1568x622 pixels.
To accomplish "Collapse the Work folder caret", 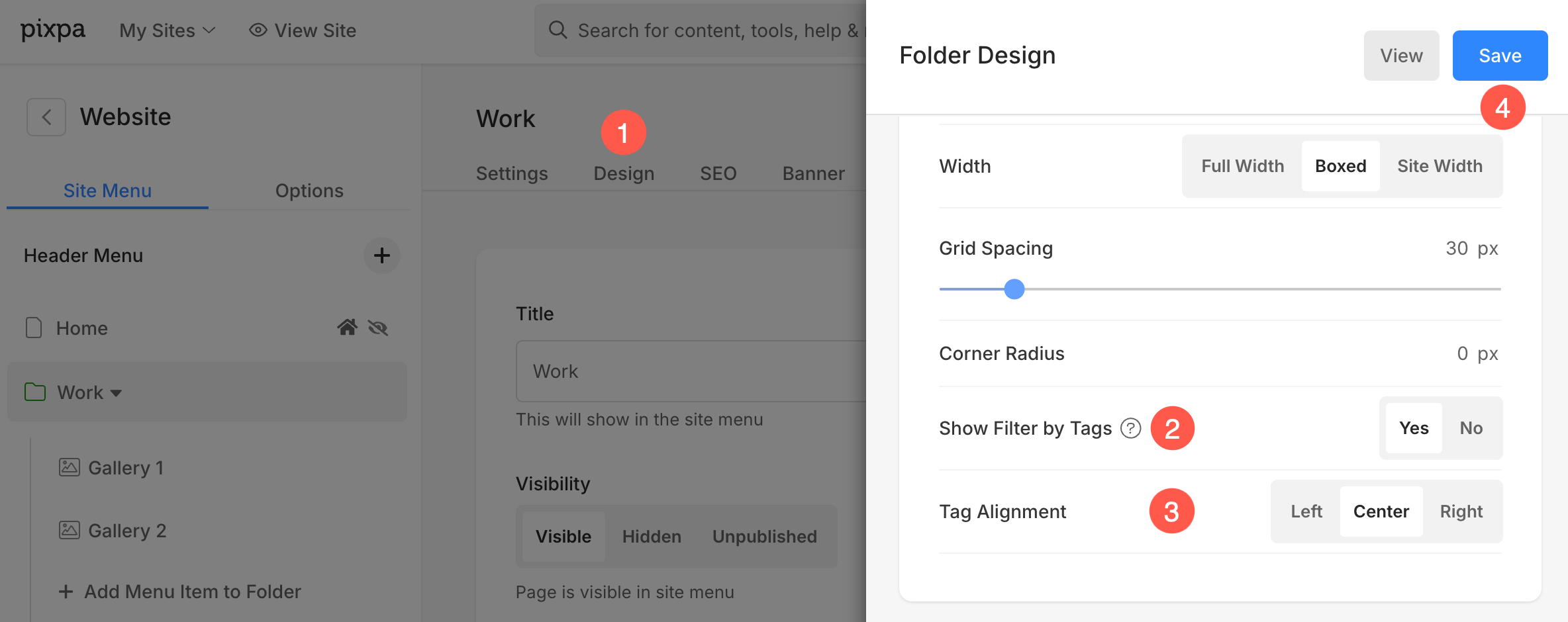I will (x=117, y=393).
